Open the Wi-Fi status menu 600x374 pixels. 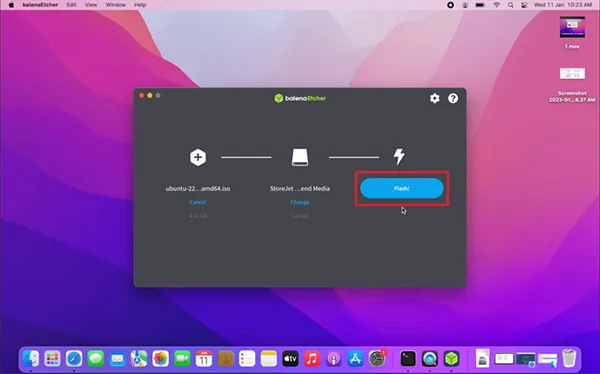(497, 5)
